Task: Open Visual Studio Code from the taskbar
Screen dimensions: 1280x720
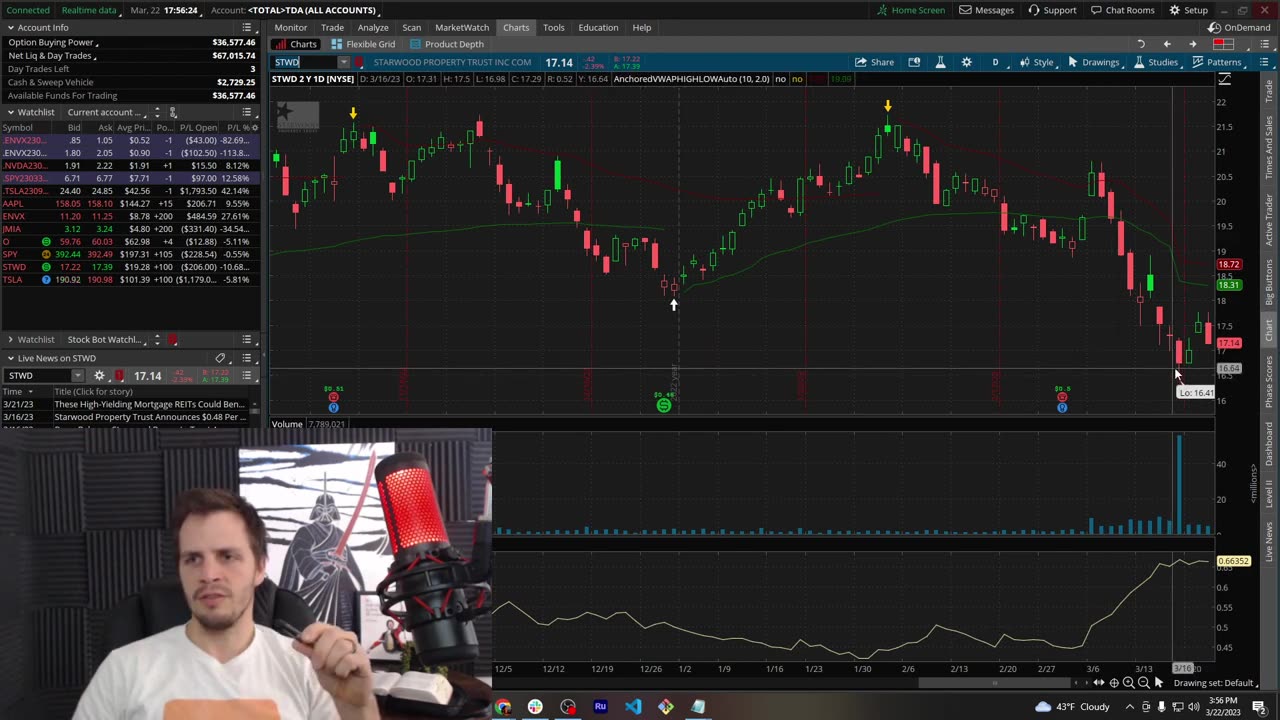Action: [633, 707]
